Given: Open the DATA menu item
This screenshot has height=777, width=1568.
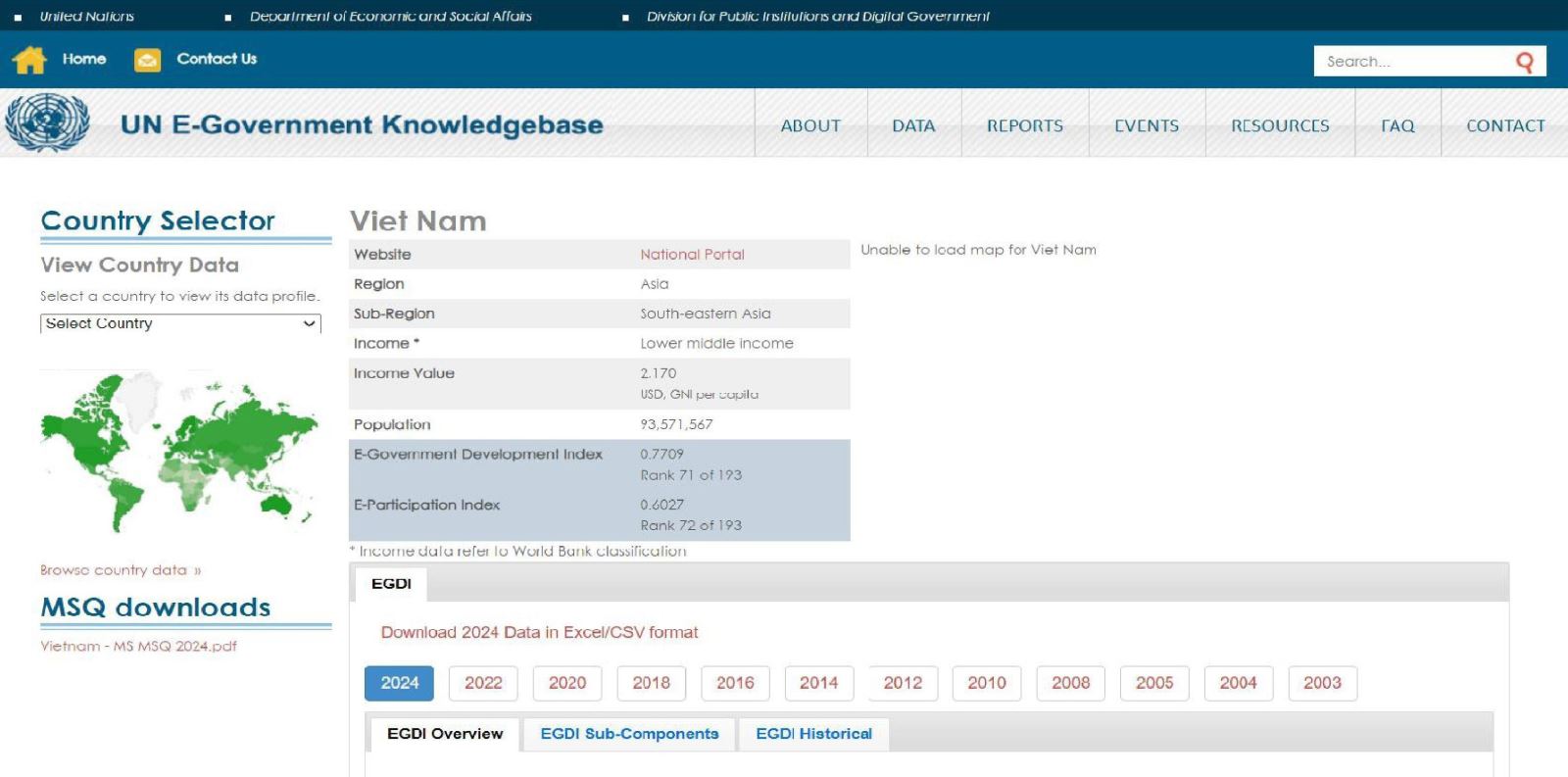Looking at the screenshot, I should point(913,125).
